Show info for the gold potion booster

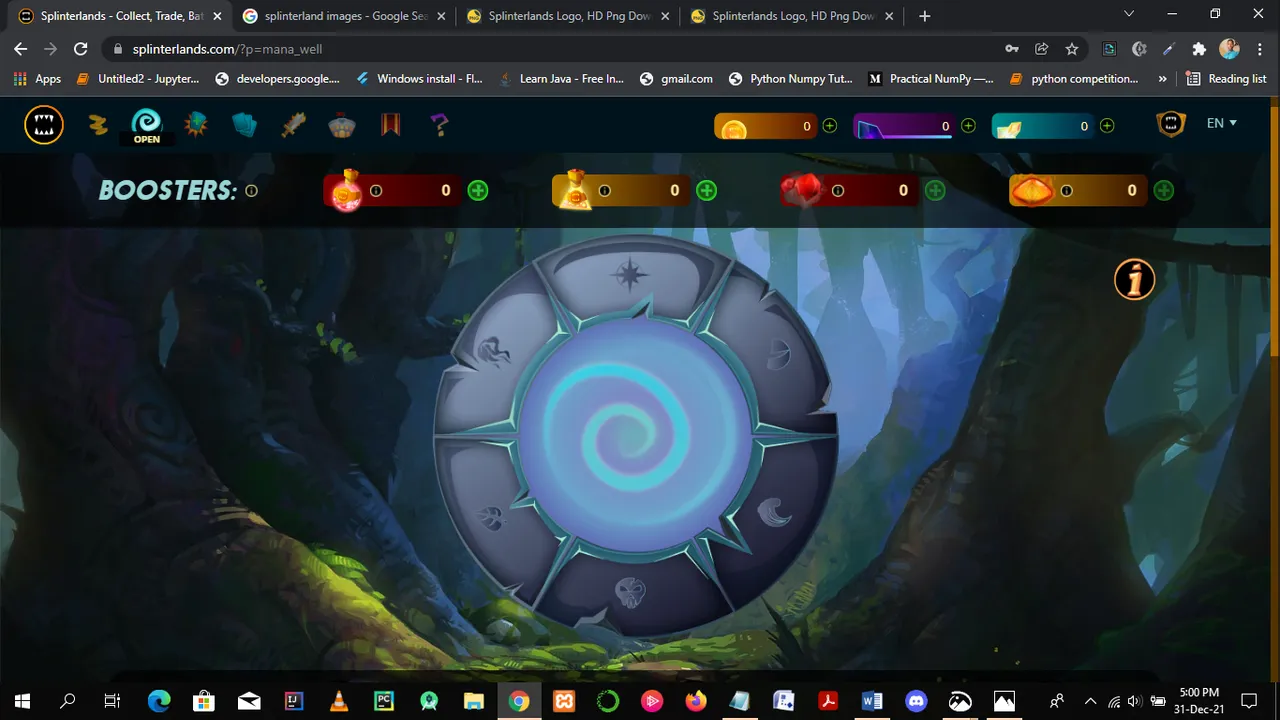coord(605,191)
